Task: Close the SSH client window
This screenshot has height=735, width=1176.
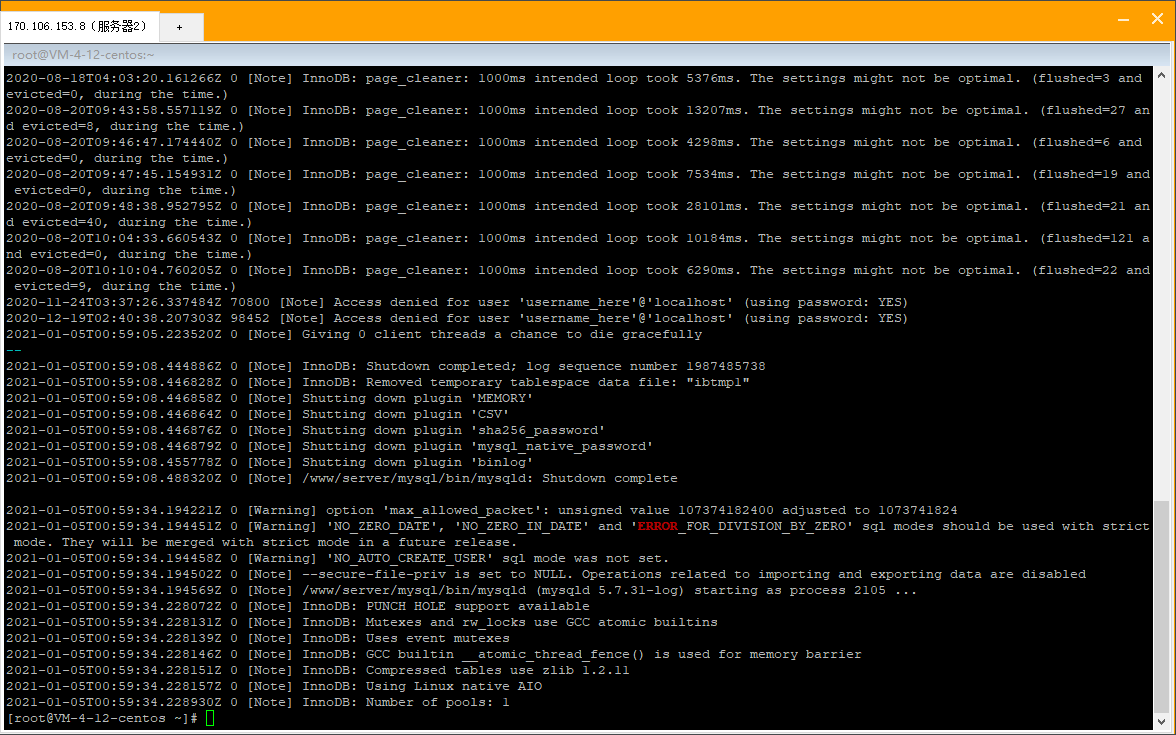Action: (x=1157, y=19)
